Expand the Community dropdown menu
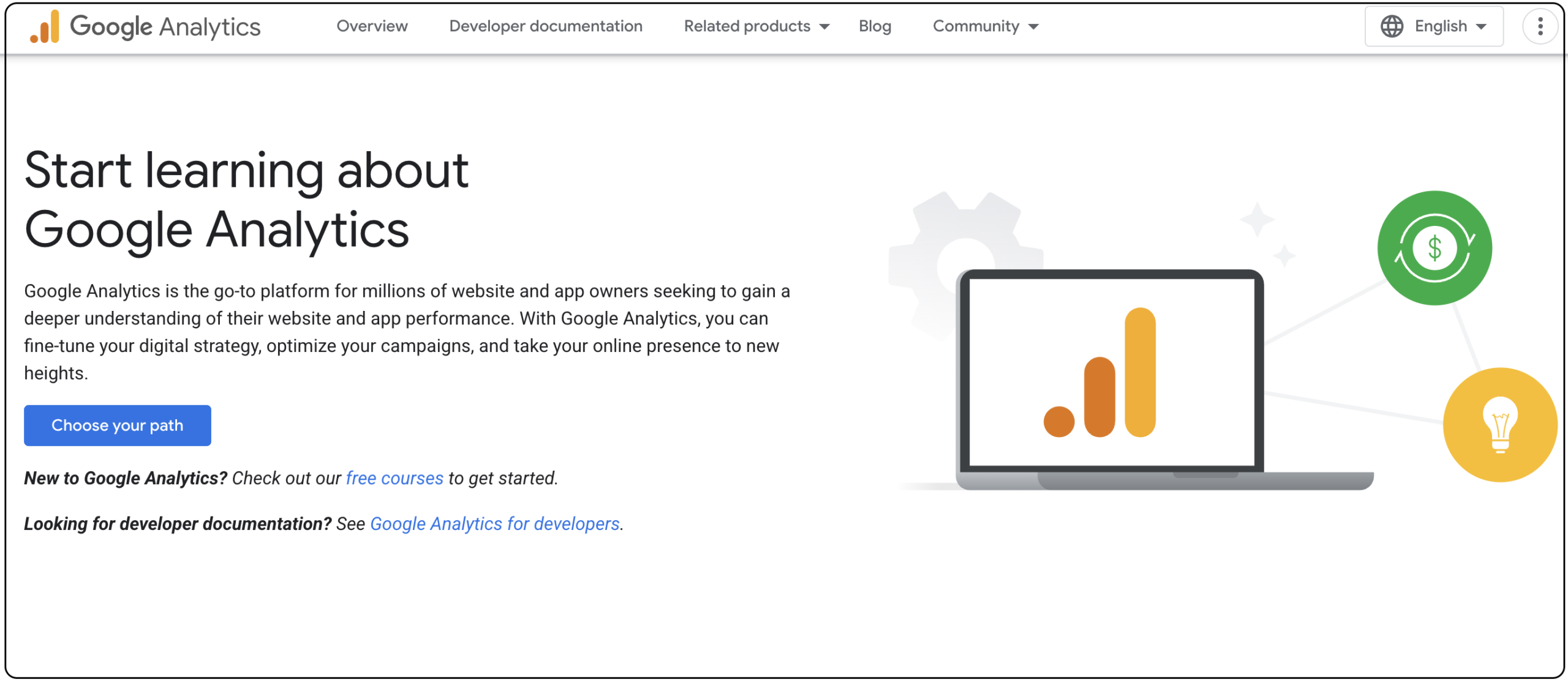Screen dimensions: 1568x680 986,26
